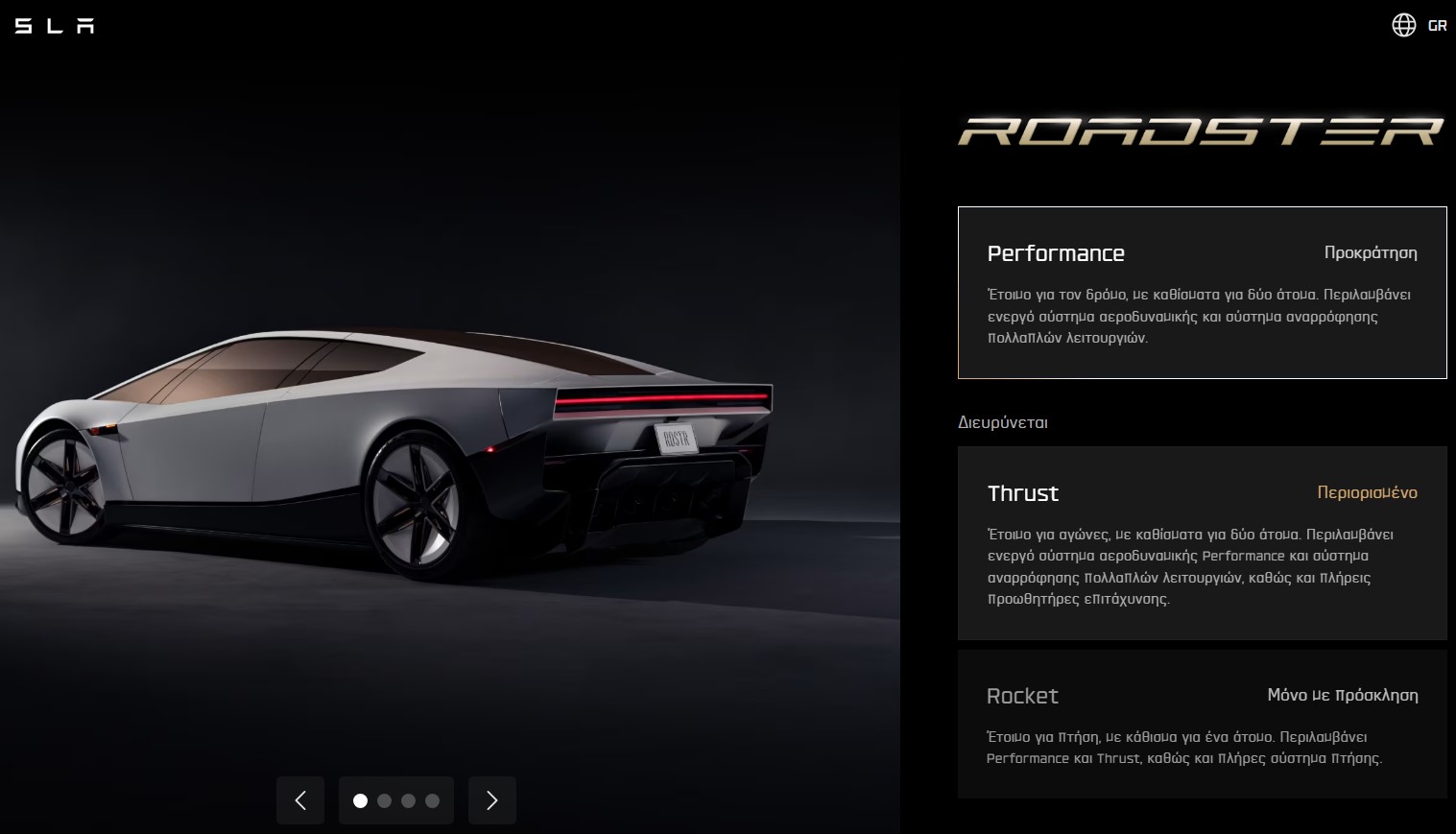
Task: Click the Προκράτηση label on Performance
Action: (x=1371, y=252)
